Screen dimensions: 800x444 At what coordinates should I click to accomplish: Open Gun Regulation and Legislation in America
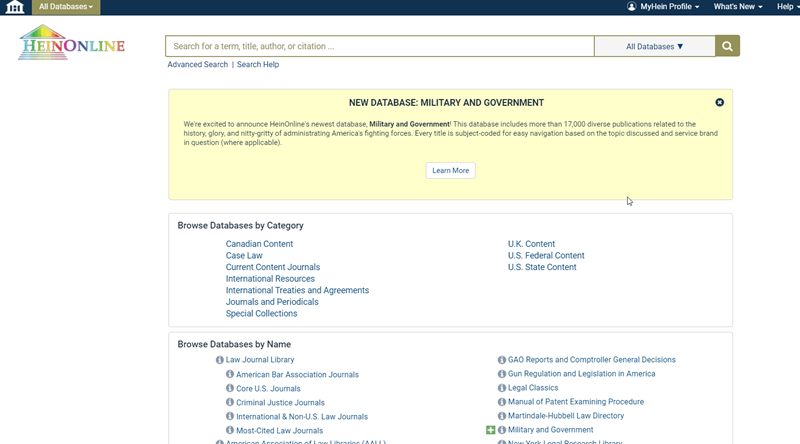(x=581, y=374)
